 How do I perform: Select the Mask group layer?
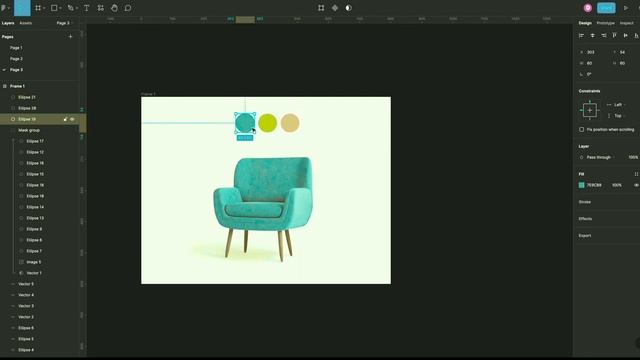pos(29,130)
